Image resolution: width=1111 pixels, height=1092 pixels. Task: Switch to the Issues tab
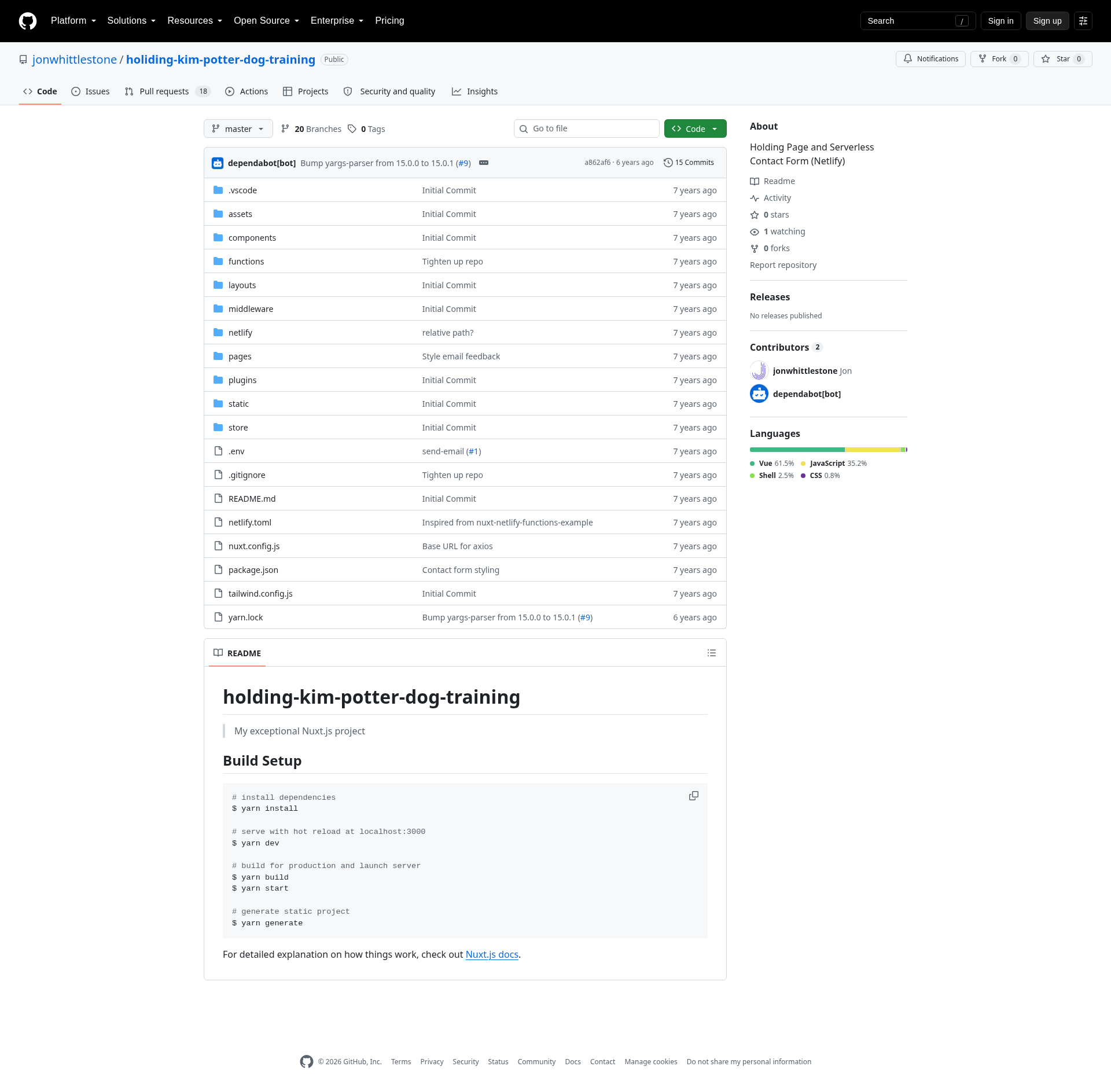[x=90, y=91]
